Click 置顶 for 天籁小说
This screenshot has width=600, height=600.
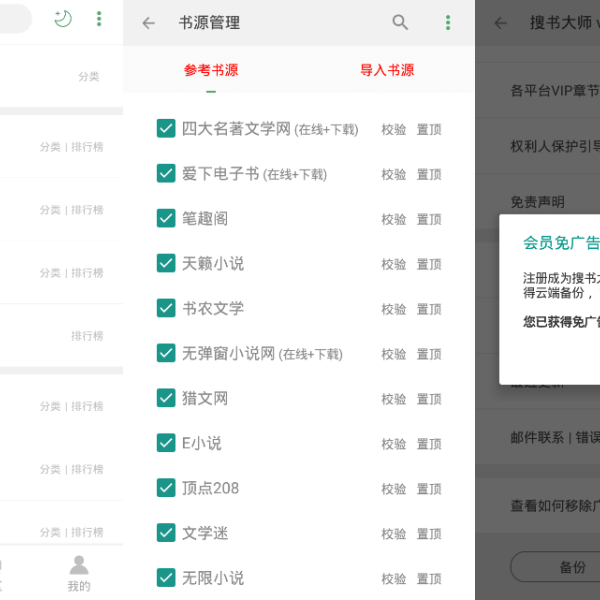tap(429, 264)
